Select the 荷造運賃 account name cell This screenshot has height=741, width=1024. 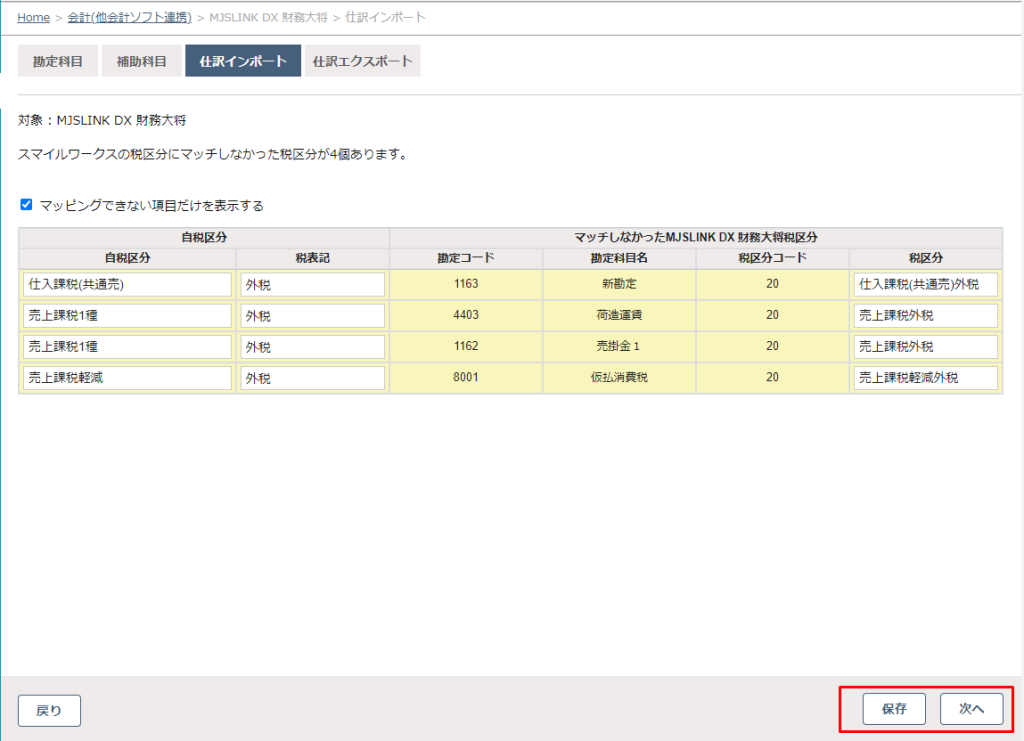click(x=619, y=315)
